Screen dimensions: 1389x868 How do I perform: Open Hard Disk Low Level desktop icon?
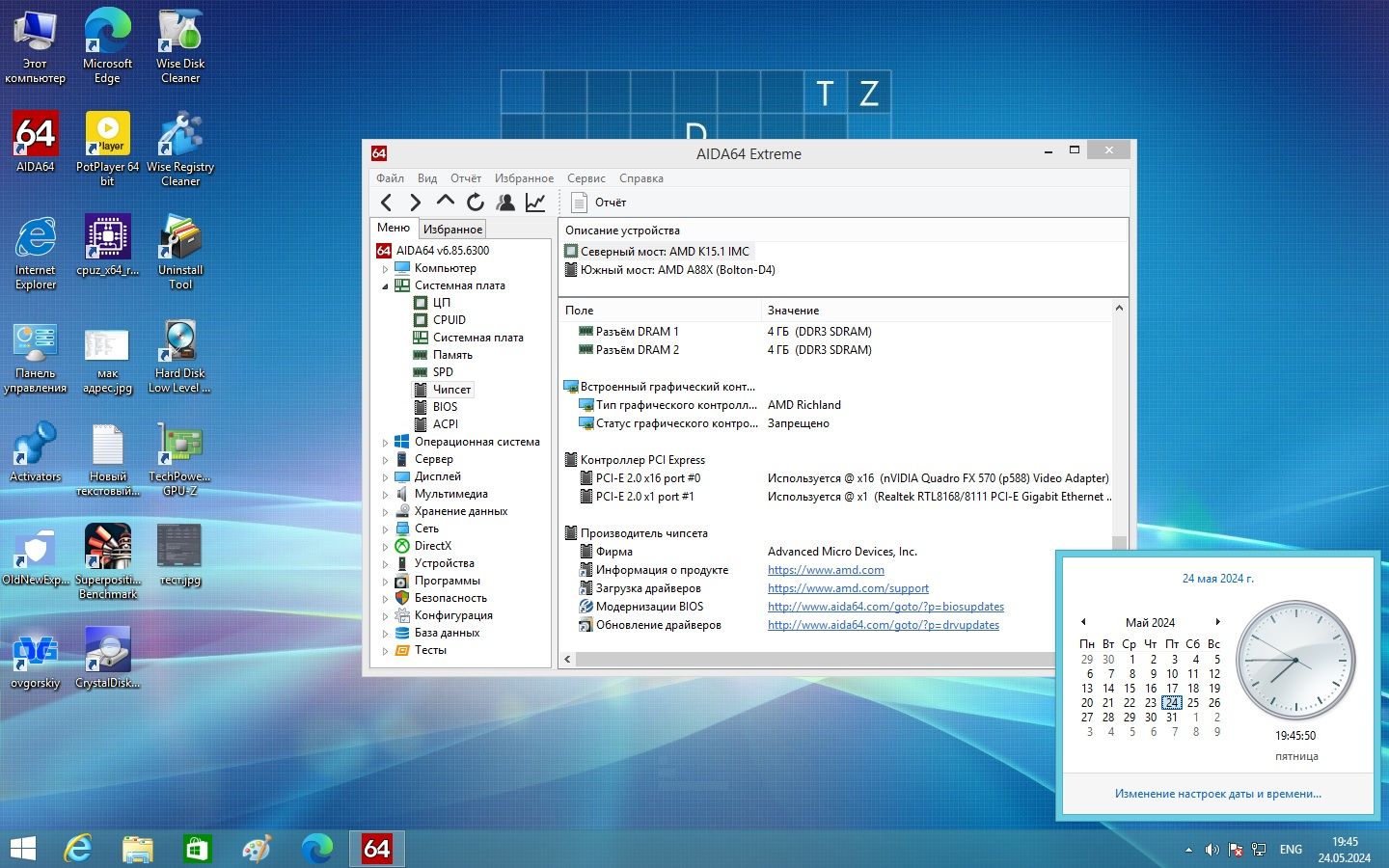pyautogui.click(x=180, y=356)
